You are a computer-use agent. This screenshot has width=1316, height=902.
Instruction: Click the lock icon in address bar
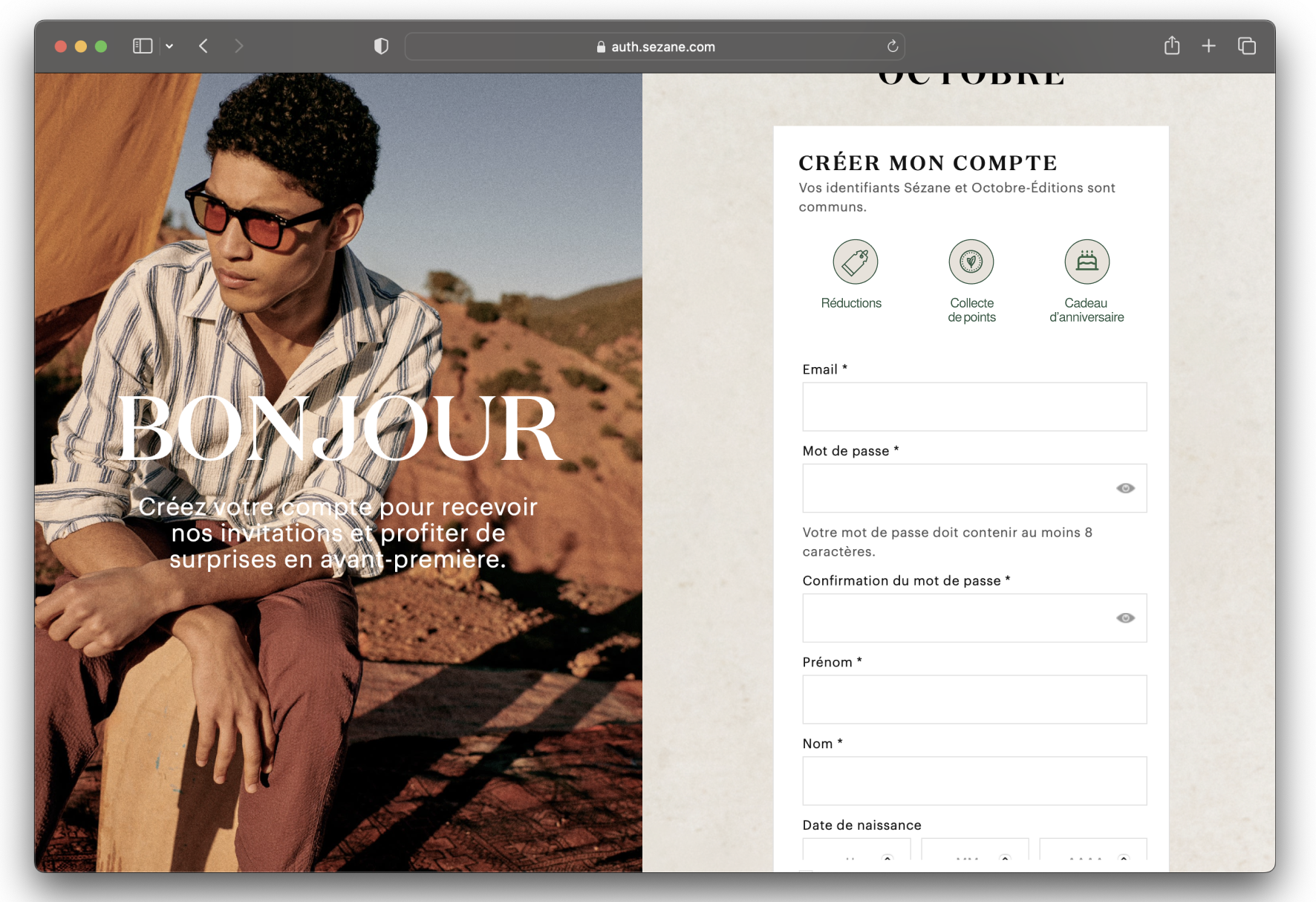pos(601,47)
